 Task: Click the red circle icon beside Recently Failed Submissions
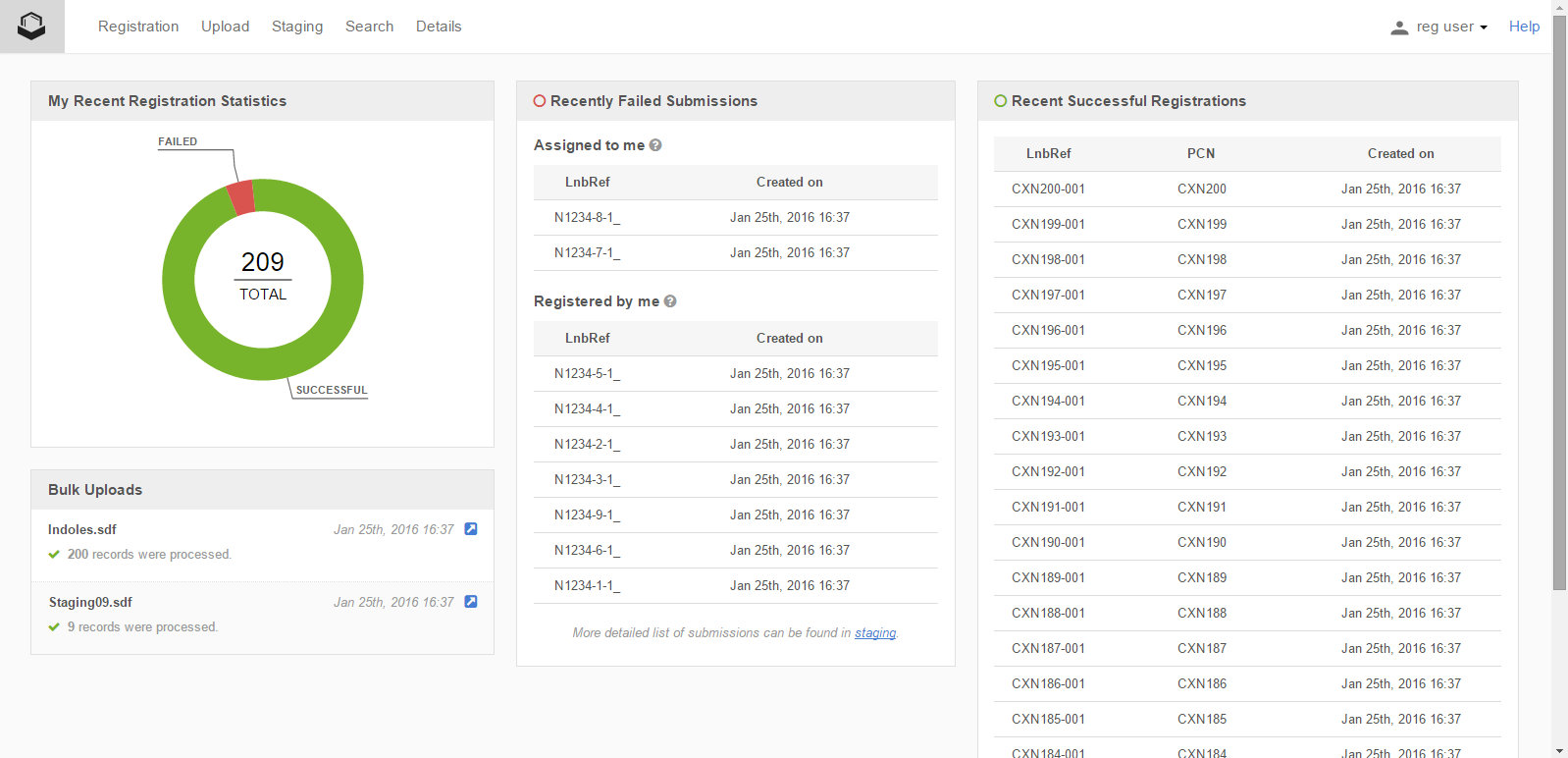pos(540,101)
